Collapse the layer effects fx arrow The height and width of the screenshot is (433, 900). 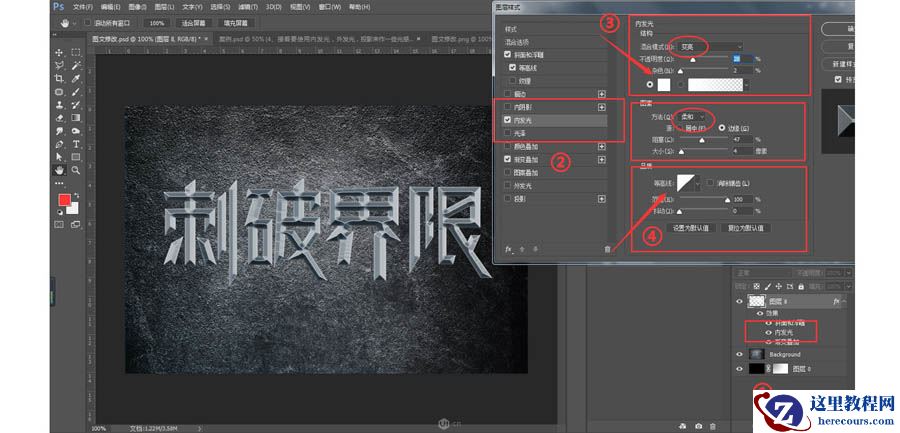point(845,301)
